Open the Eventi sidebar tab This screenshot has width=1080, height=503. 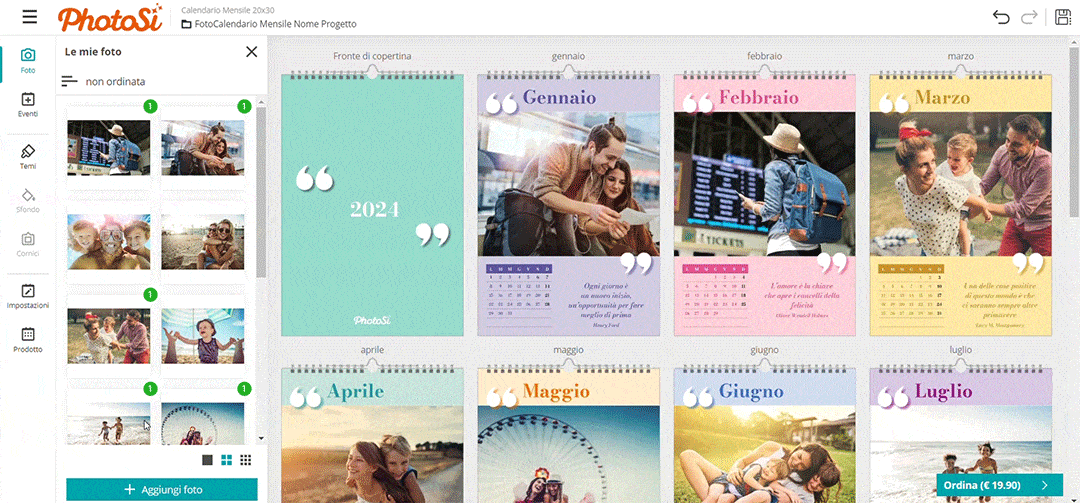[x=28, y=104]
